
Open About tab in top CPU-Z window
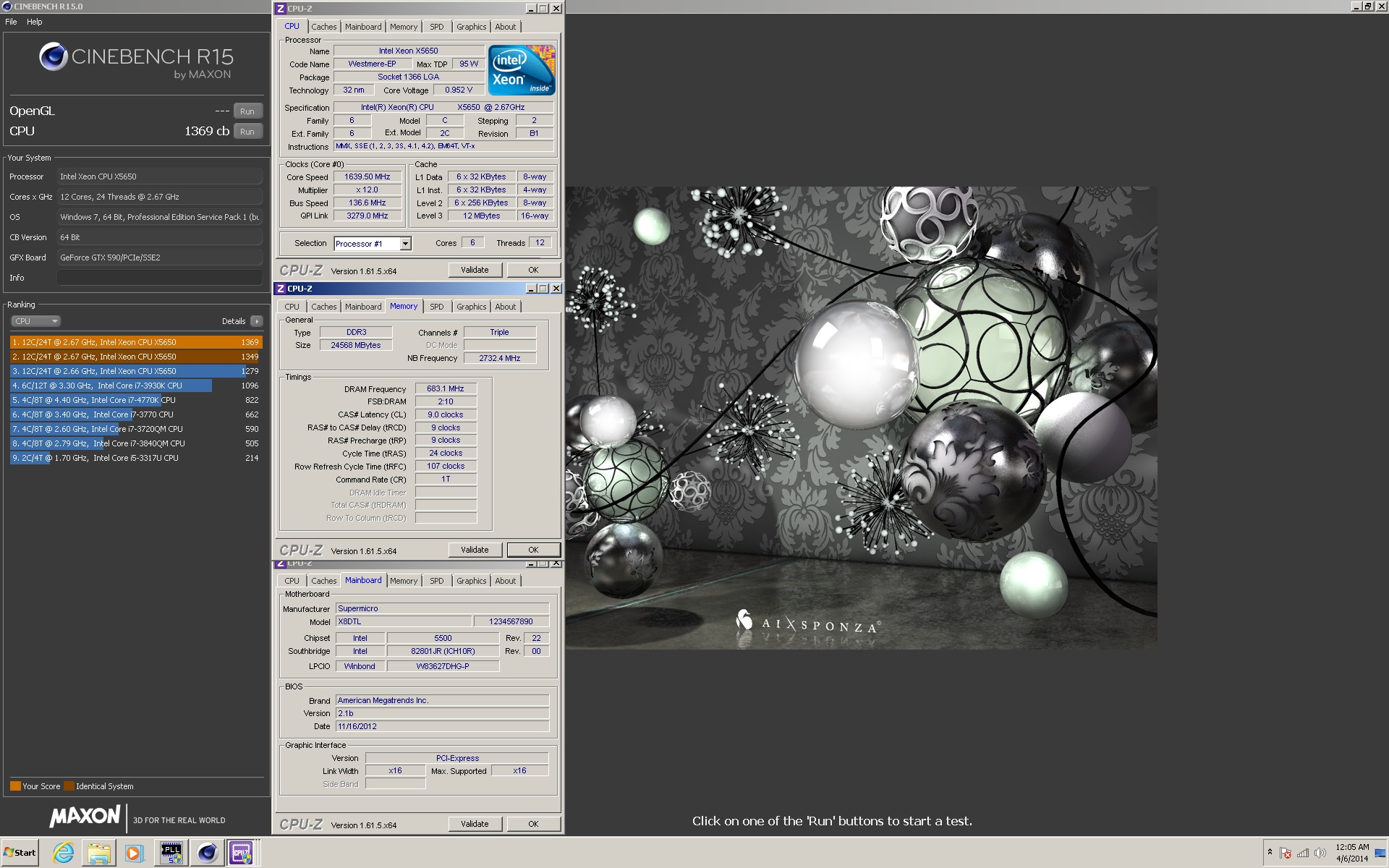506,27
